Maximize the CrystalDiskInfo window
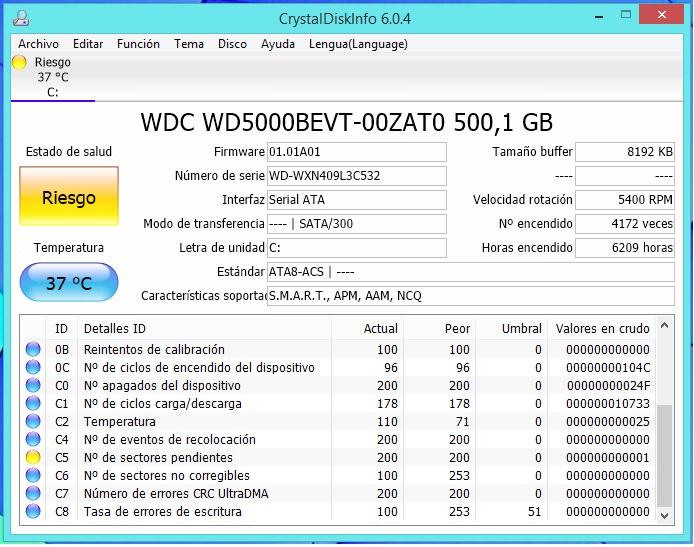Screen dimensions: 694x547 [625, 15]
